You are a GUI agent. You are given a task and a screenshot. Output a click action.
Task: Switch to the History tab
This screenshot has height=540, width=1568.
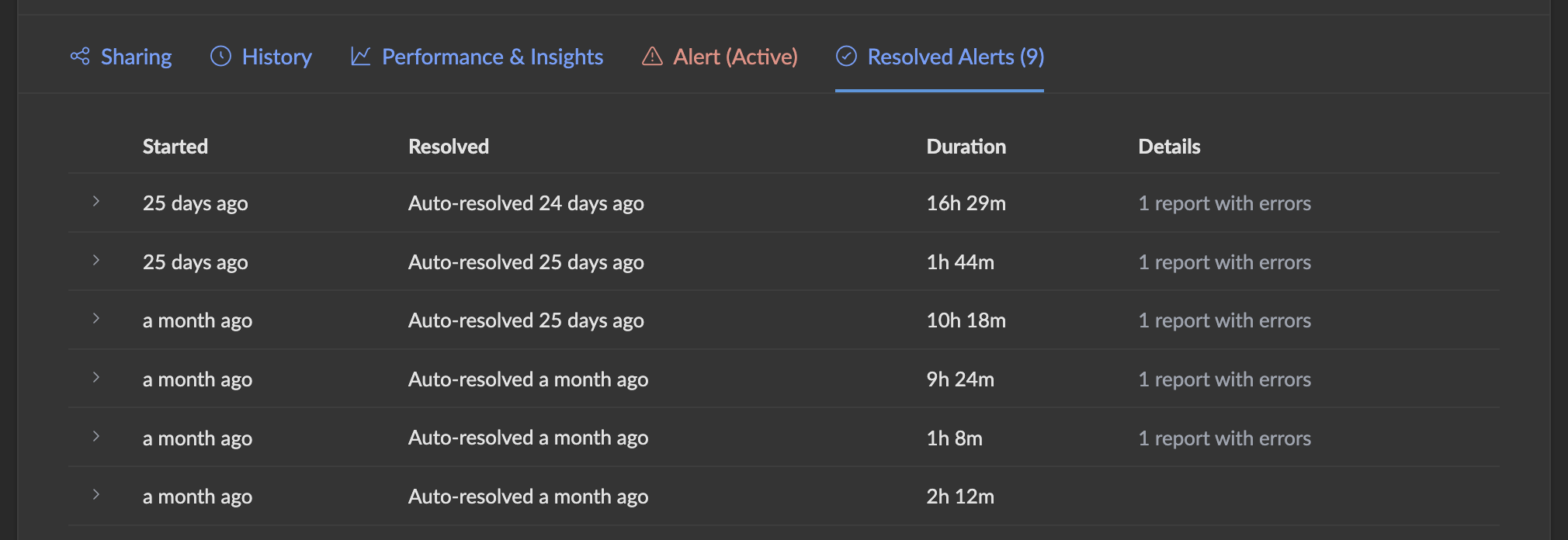pos(262,57)
